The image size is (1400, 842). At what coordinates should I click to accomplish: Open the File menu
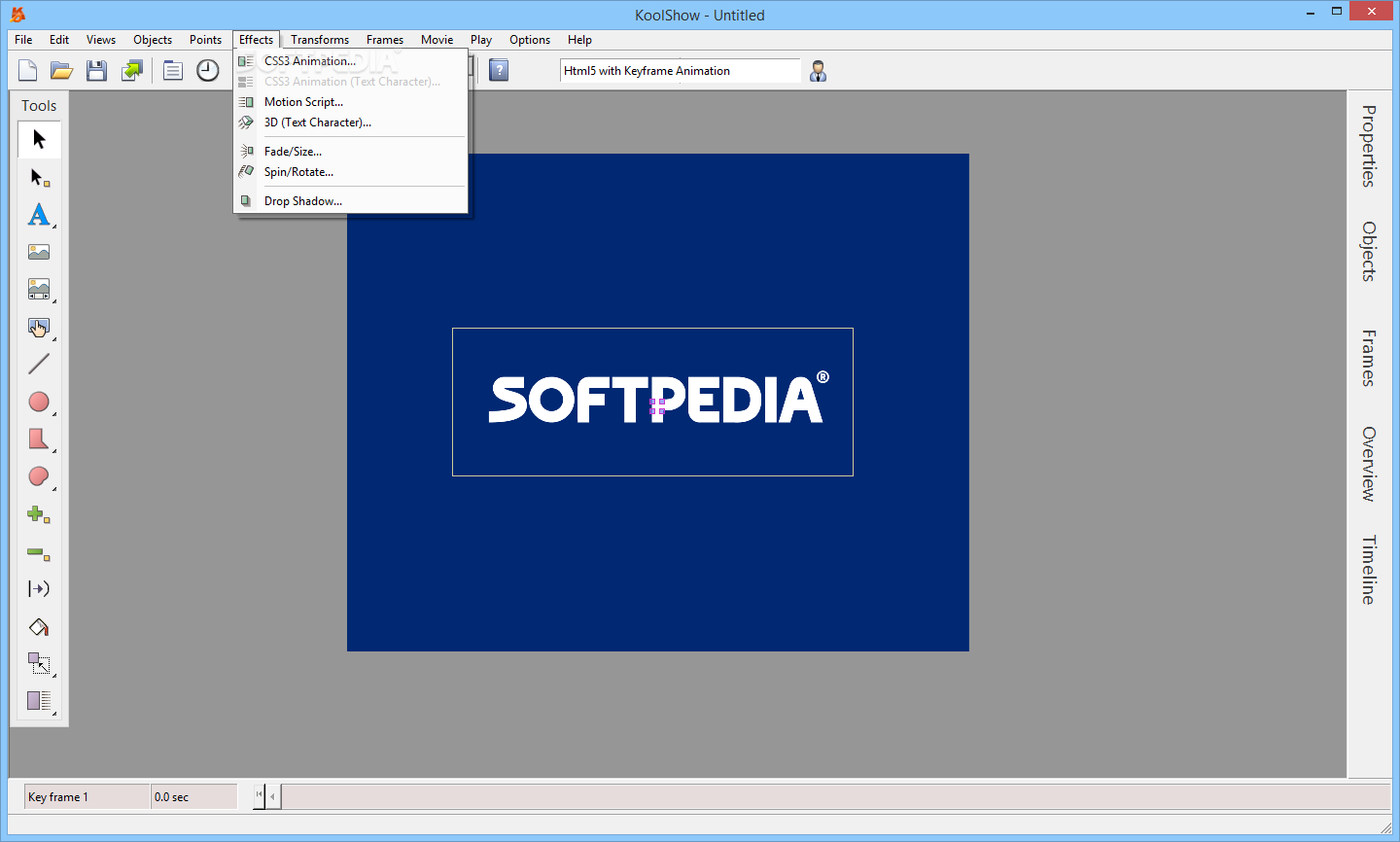23,40
